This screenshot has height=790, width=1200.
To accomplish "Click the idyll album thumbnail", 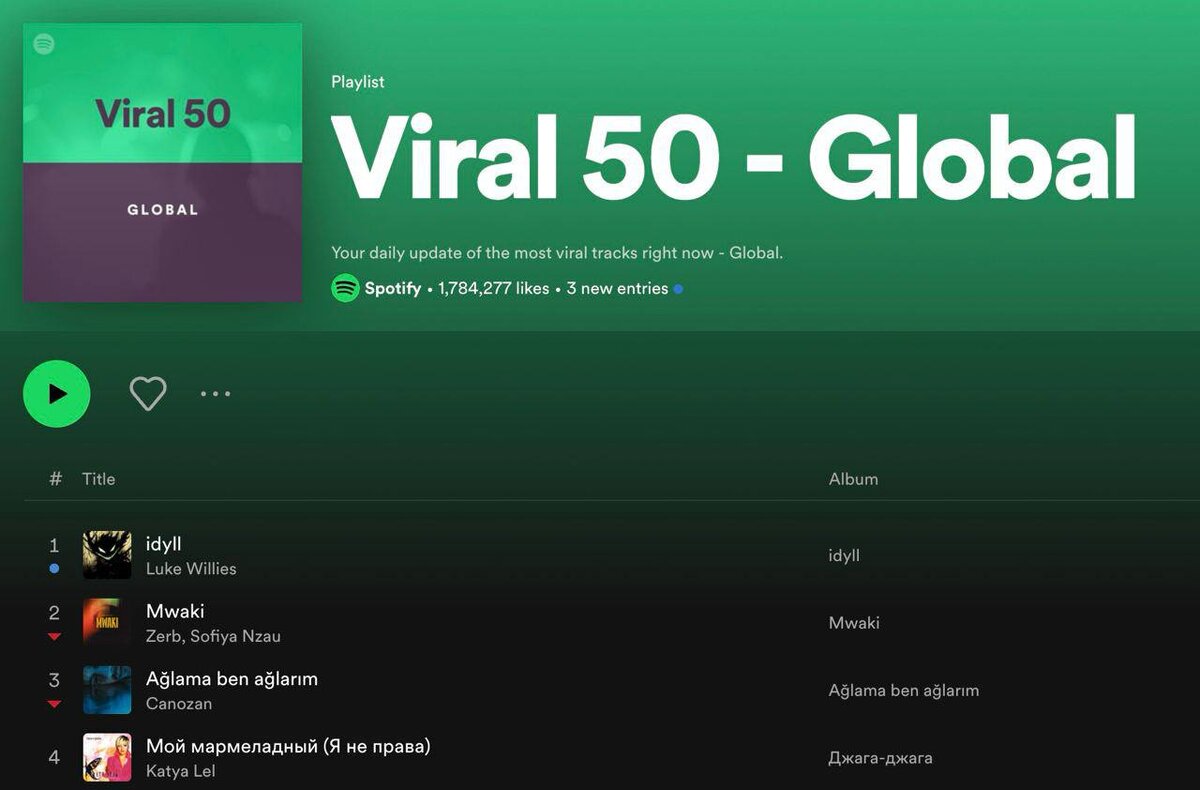I will point(107,555).
